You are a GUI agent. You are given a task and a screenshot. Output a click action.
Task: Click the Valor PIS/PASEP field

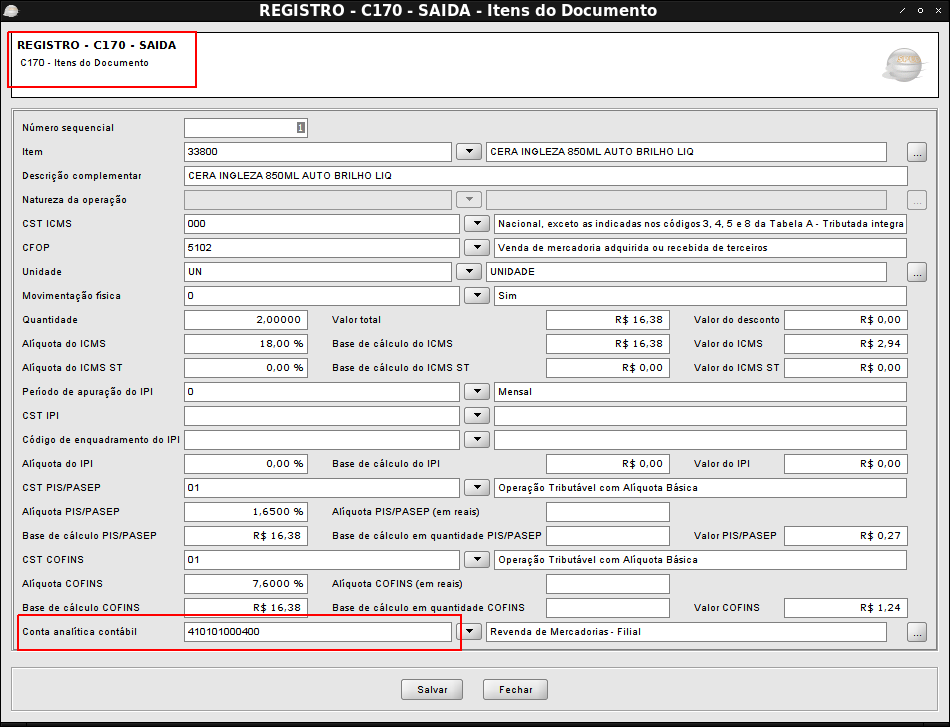pyautogui.click(x=846, y=536)
